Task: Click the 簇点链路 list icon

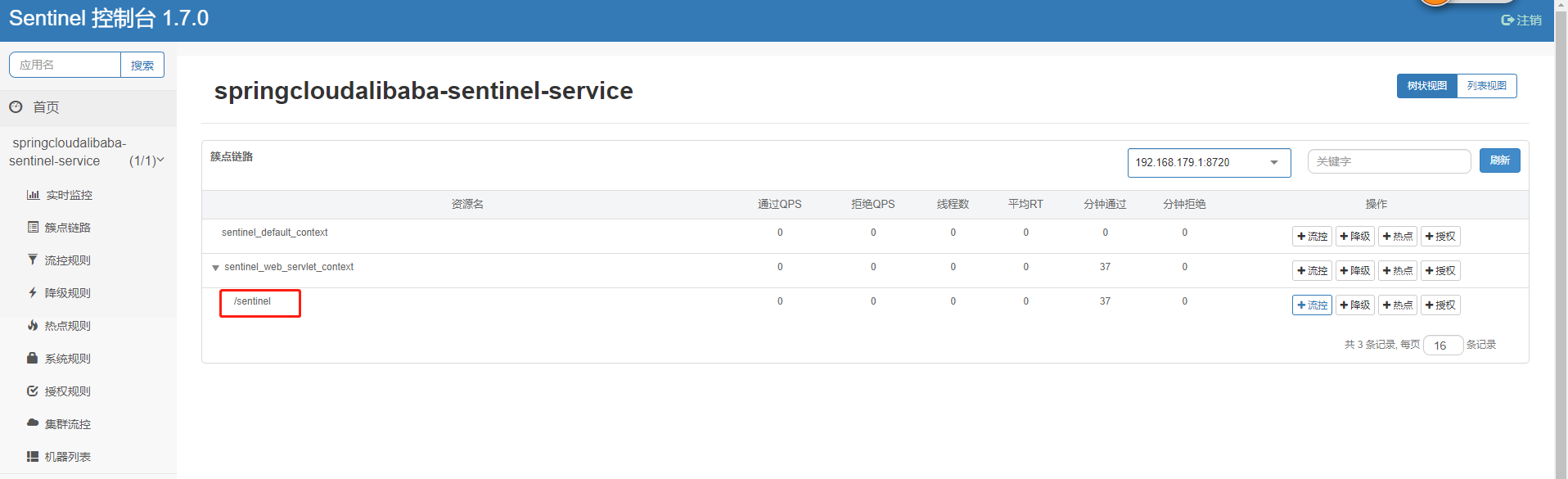Action: [33, 227]
